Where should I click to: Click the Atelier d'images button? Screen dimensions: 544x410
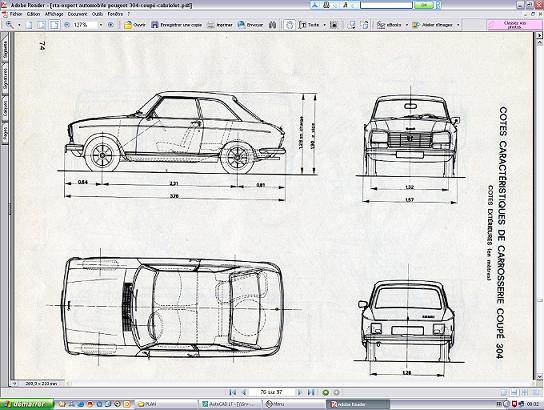tap(432, 25)
